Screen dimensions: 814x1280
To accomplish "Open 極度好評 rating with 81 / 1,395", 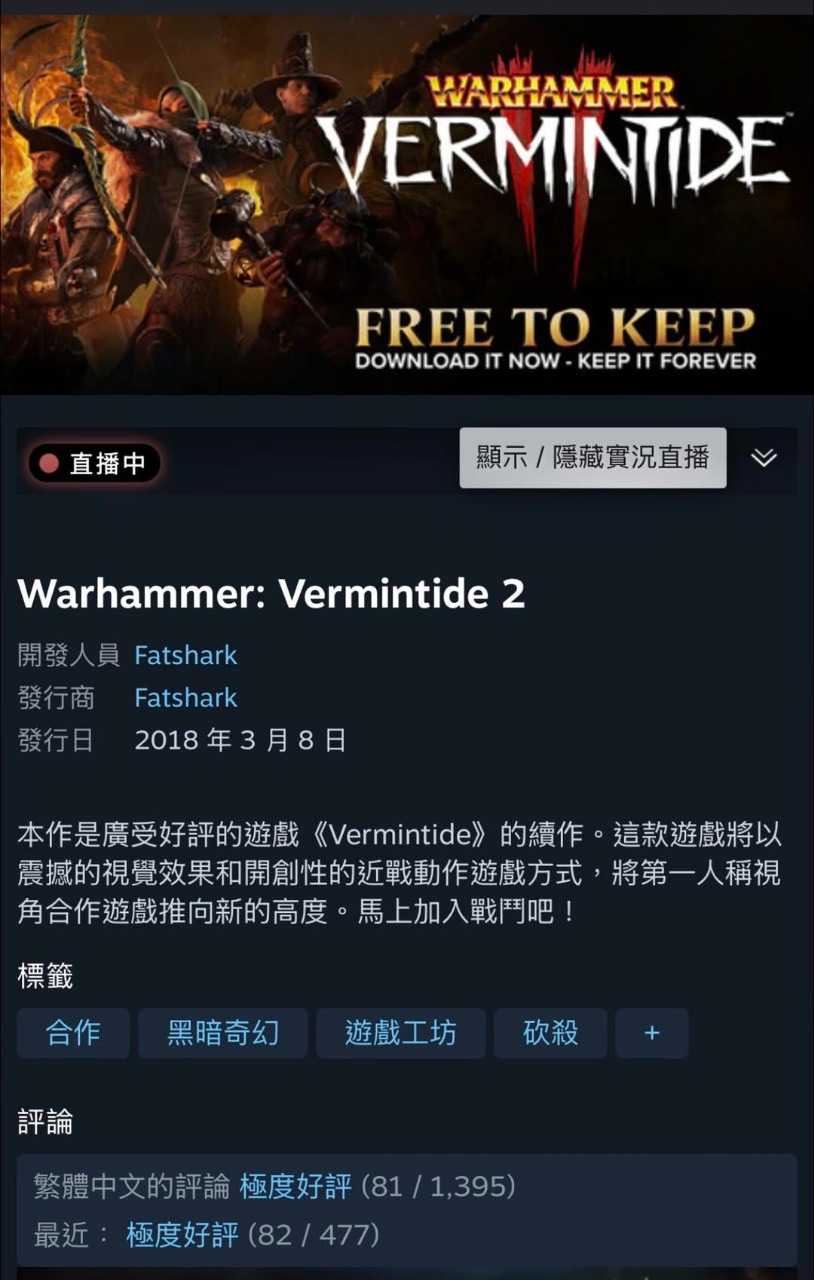I will tap(296, 1187).
